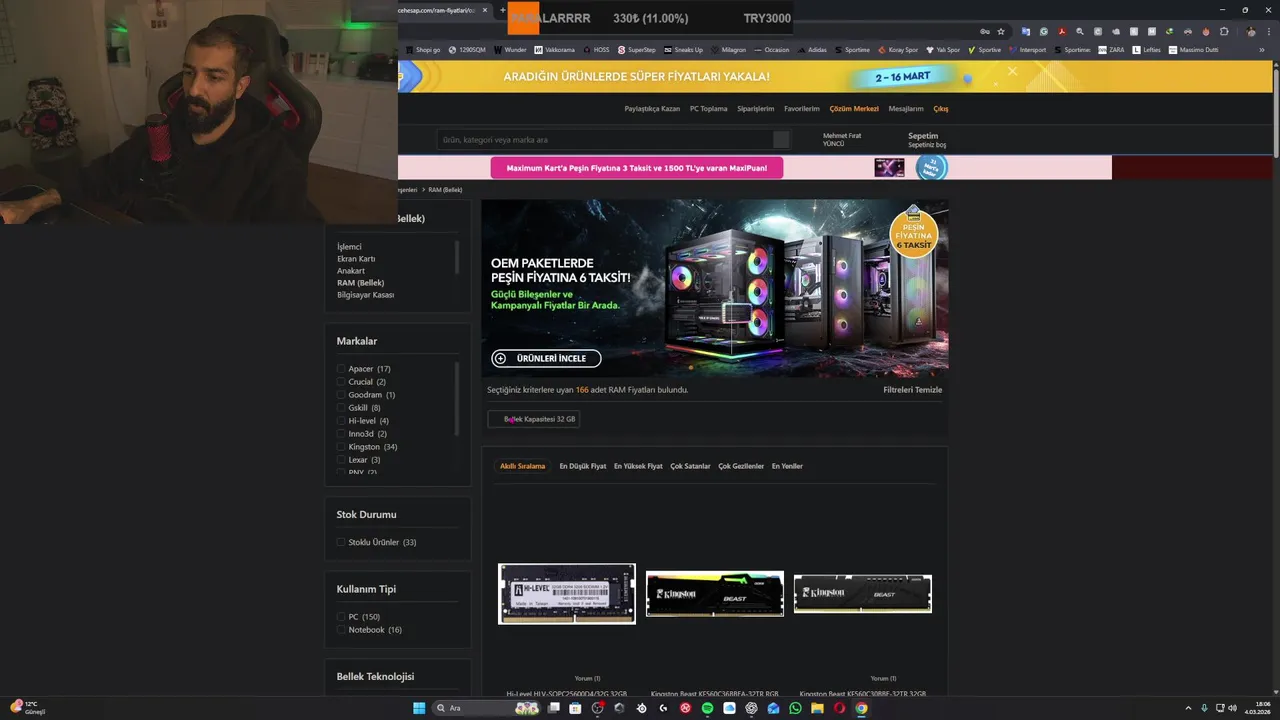The width and height of the screenshot is (1280, 720).
Task: Click the network icon in system tray
Action: pyautogui.click(x=1218, y=708)
